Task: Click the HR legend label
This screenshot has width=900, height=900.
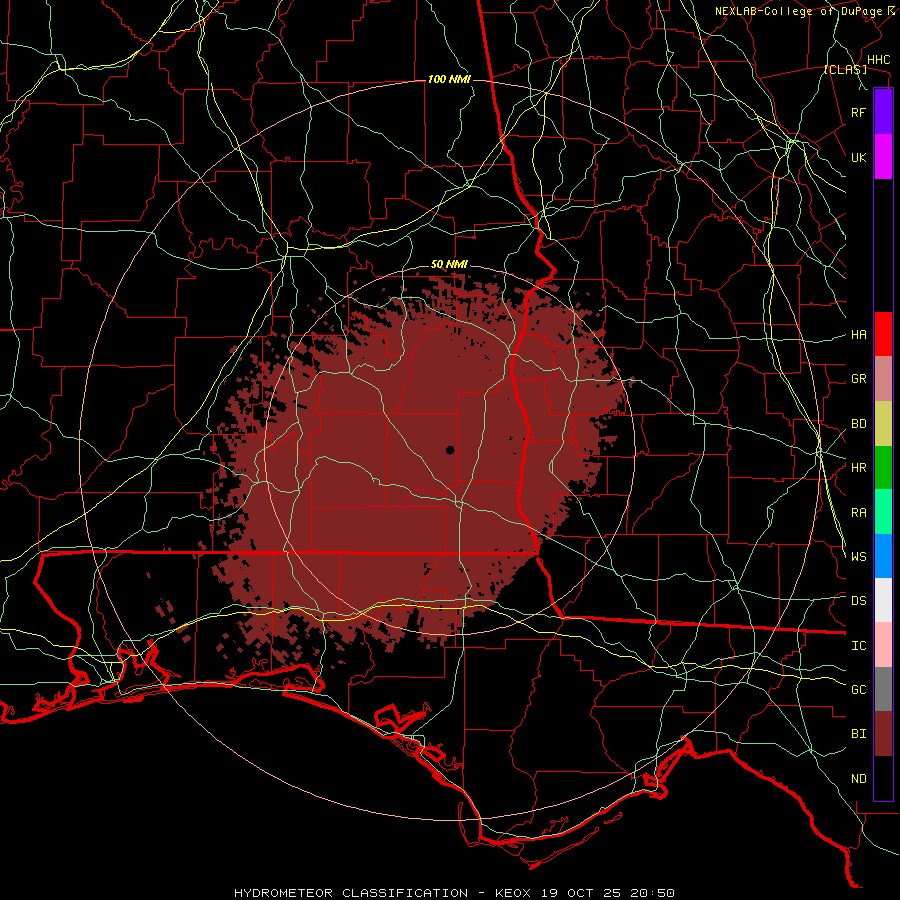Action: coord(859,468)
